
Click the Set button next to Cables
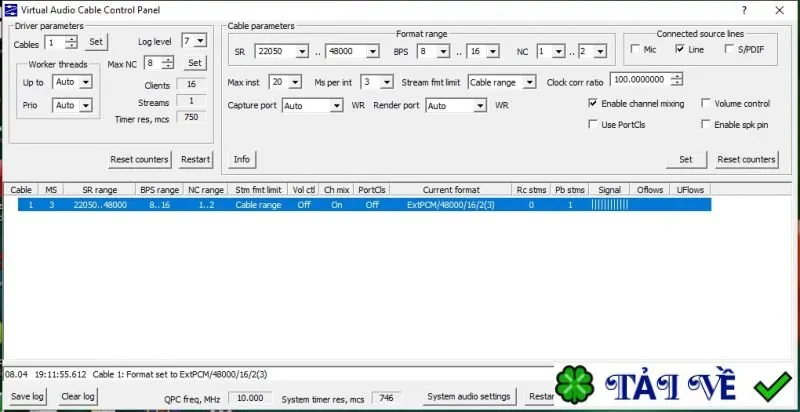pyautogui.click(x=96, y=42)
